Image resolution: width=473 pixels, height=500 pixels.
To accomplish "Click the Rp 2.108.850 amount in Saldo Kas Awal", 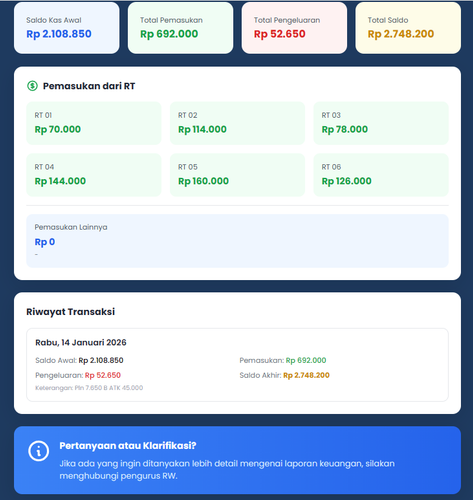I will click(59, 34).
